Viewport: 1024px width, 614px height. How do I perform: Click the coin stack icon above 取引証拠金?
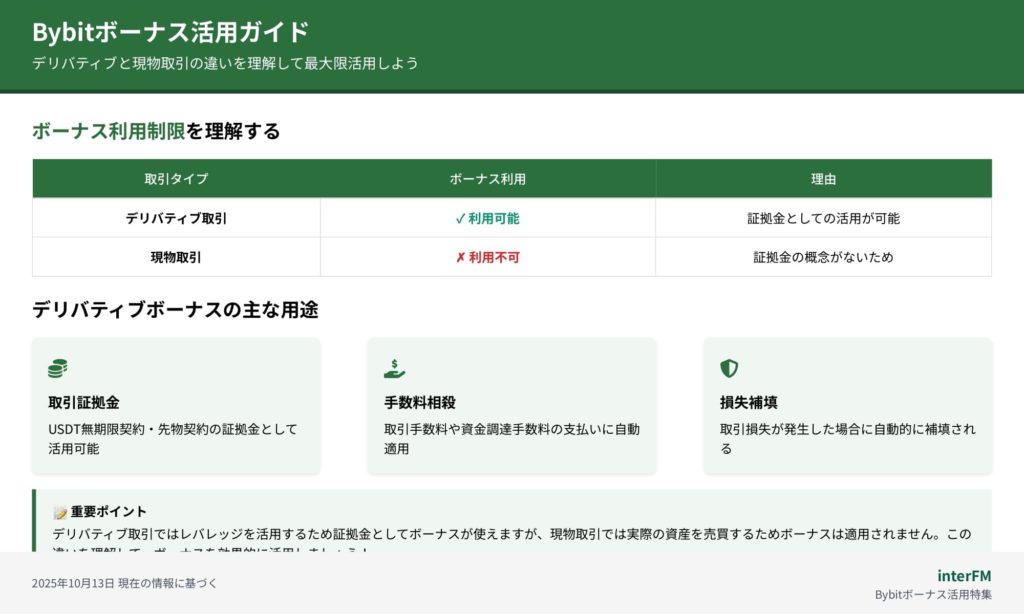click(x=58, y=369)
